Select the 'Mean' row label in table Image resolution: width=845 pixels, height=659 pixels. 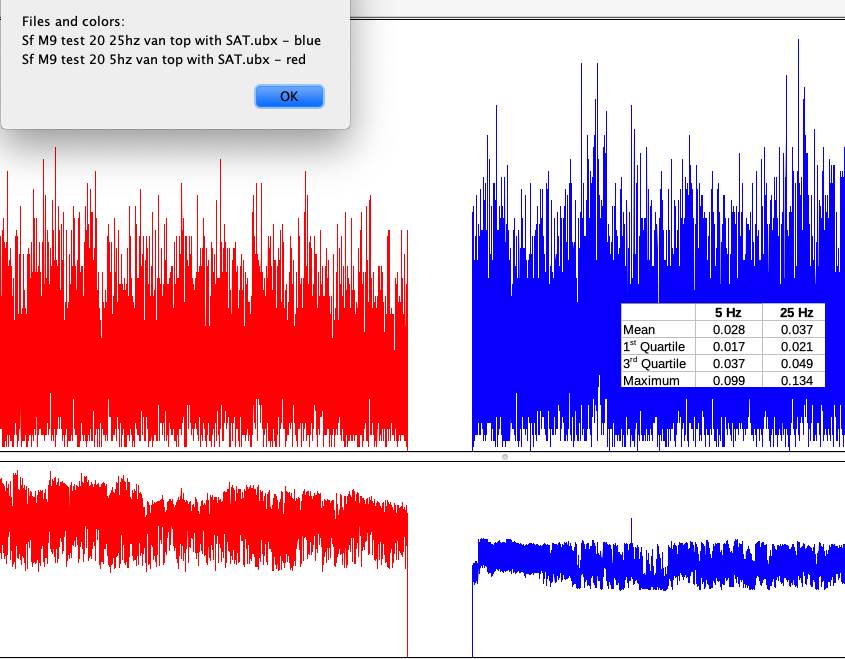click(x=639, y=330)
